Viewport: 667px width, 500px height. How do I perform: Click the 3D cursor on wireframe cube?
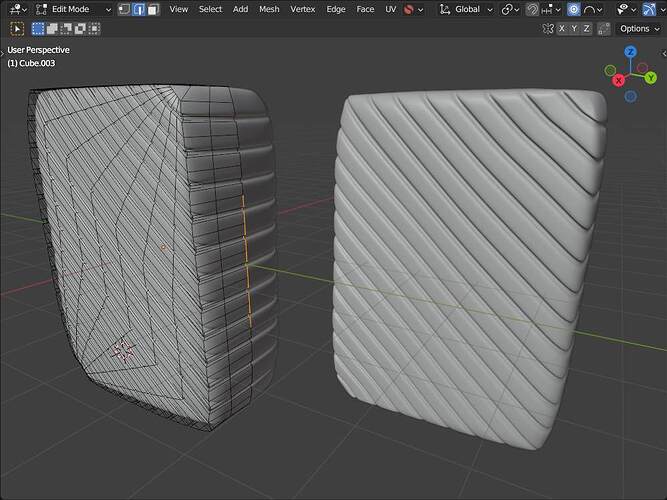(x=124, y=351)
